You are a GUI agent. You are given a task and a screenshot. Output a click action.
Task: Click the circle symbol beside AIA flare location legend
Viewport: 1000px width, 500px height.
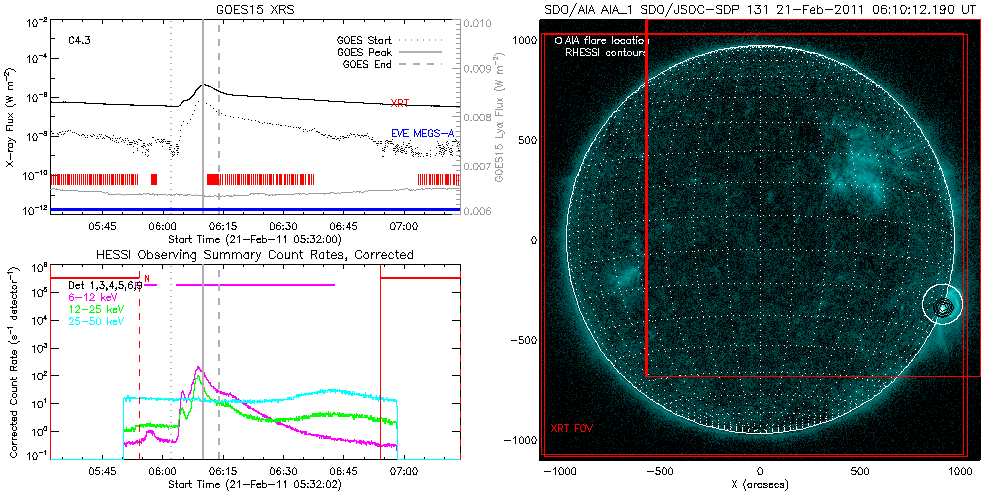click(x=558, y=41)
